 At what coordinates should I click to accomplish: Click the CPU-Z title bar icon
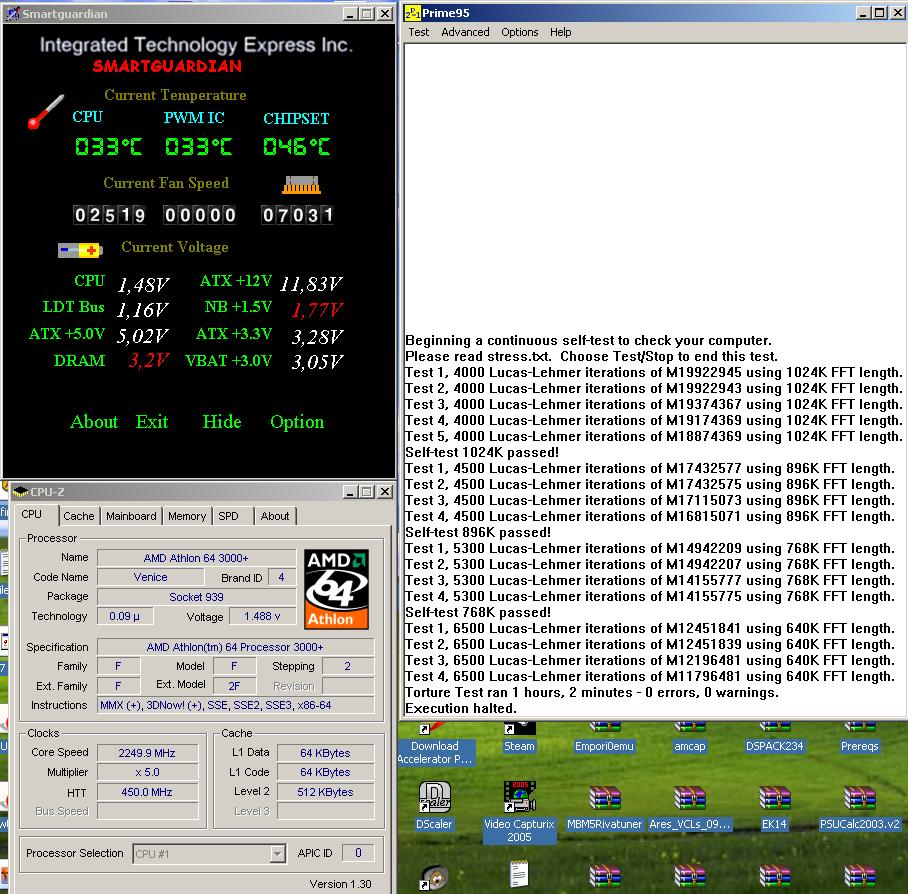(20, 492)
